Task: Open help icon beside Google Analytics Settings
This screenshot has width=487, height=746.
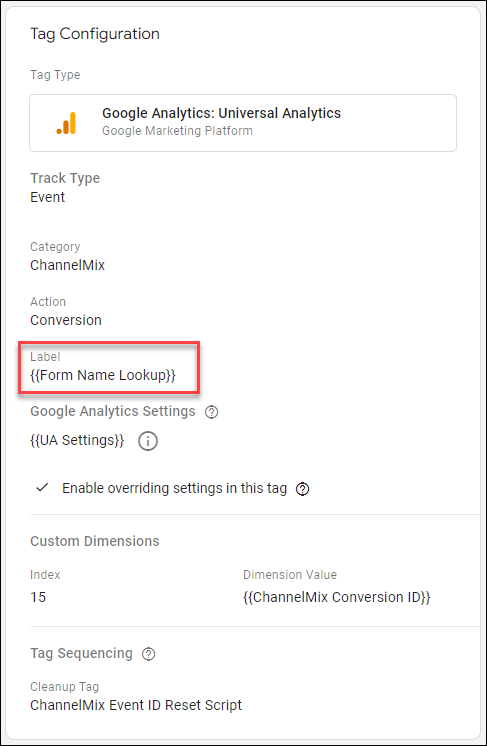Action: click(x=211, y=412)
